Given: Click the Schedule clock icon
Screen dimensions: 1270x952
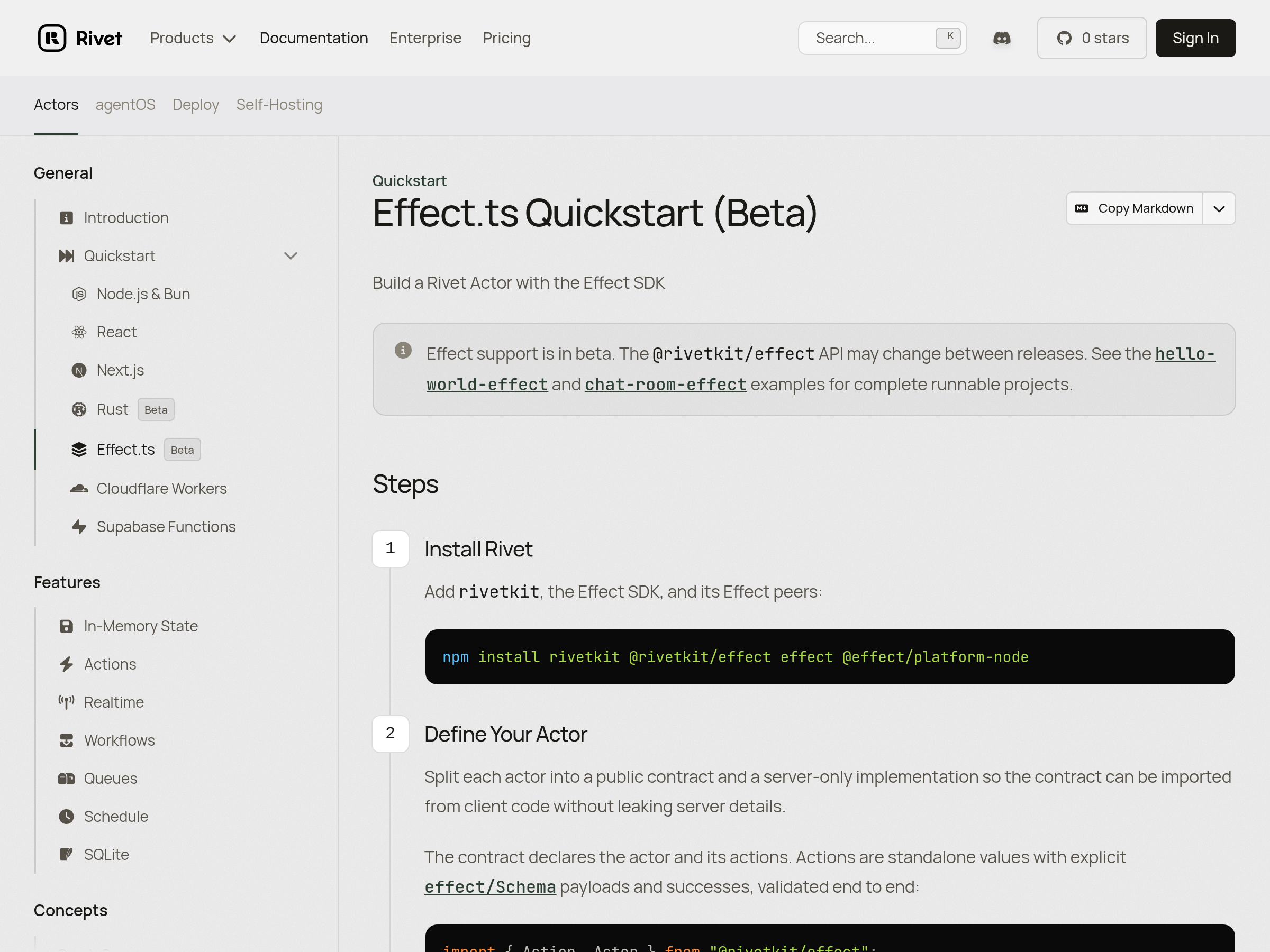Looking at the screenshot, I should 67,816.
